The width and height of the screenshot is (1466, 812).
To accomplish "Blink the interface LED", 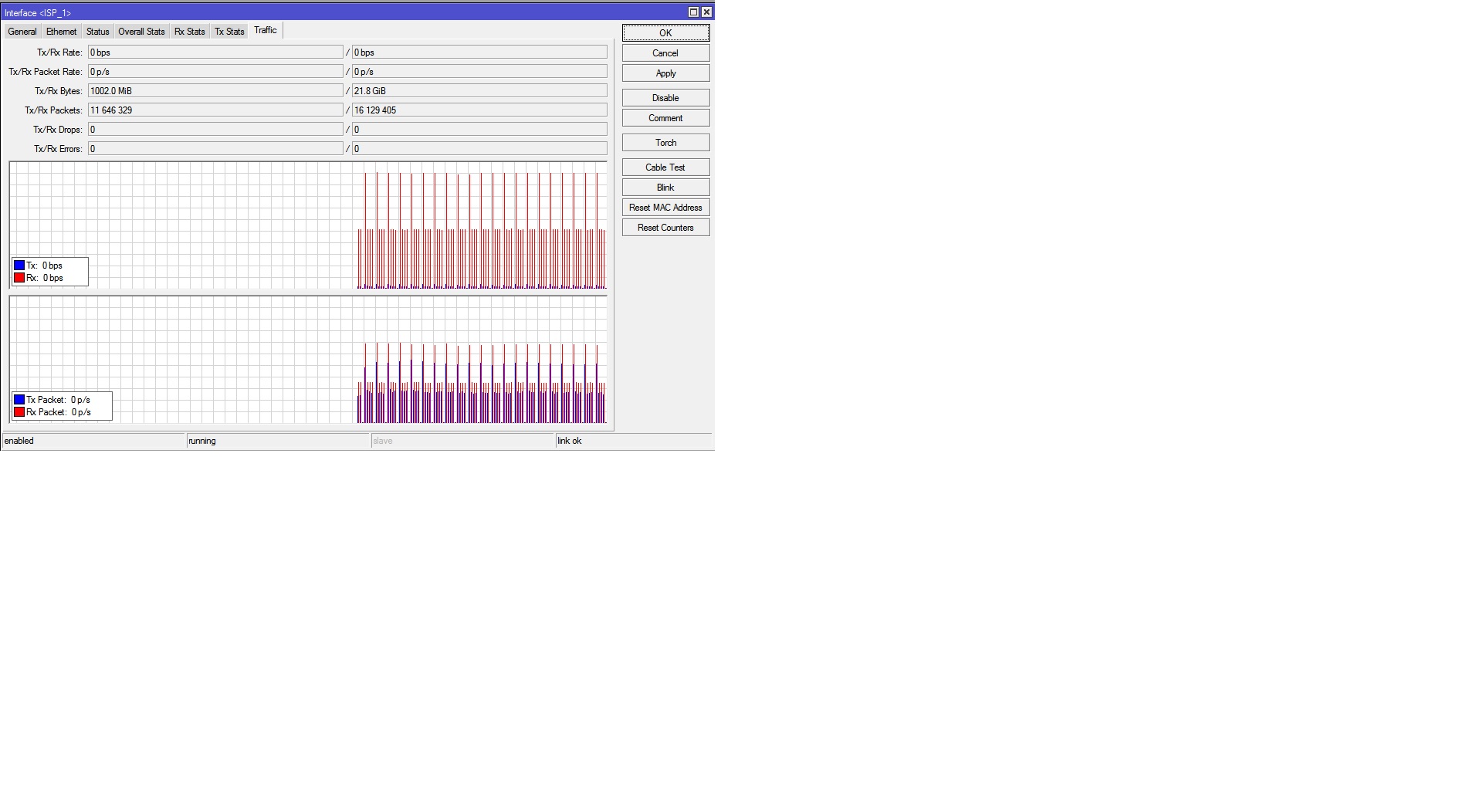I will click(x=665, y=187).
